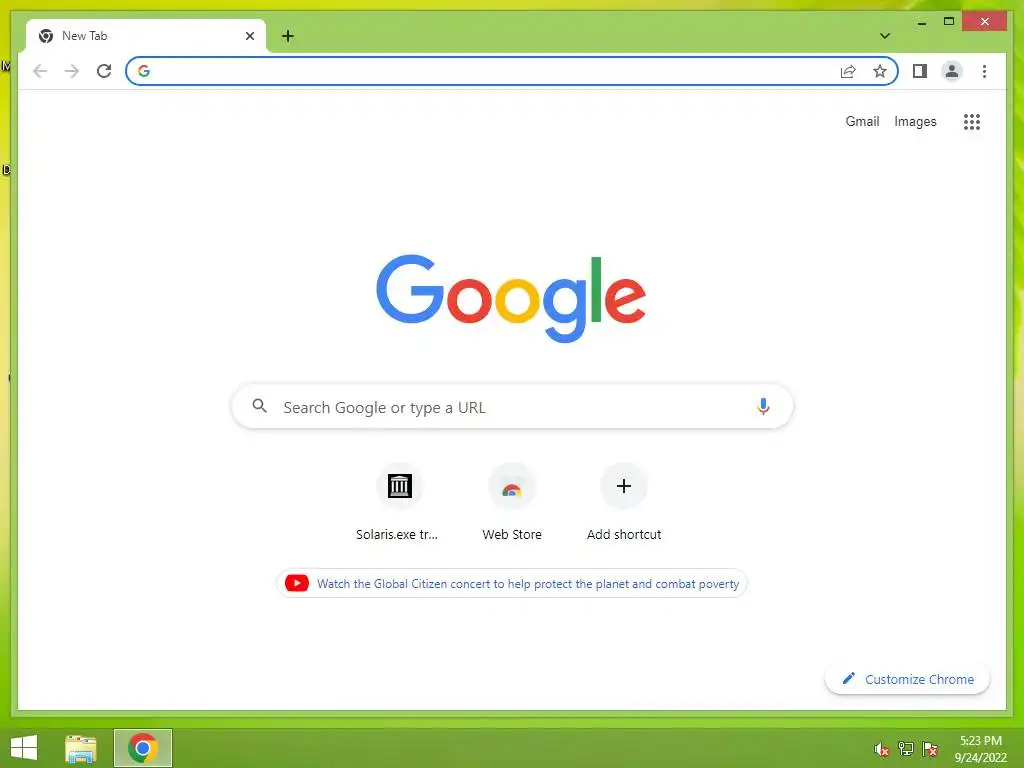Open the Windows Start button
1024x768 pixels.
[24, 748]
